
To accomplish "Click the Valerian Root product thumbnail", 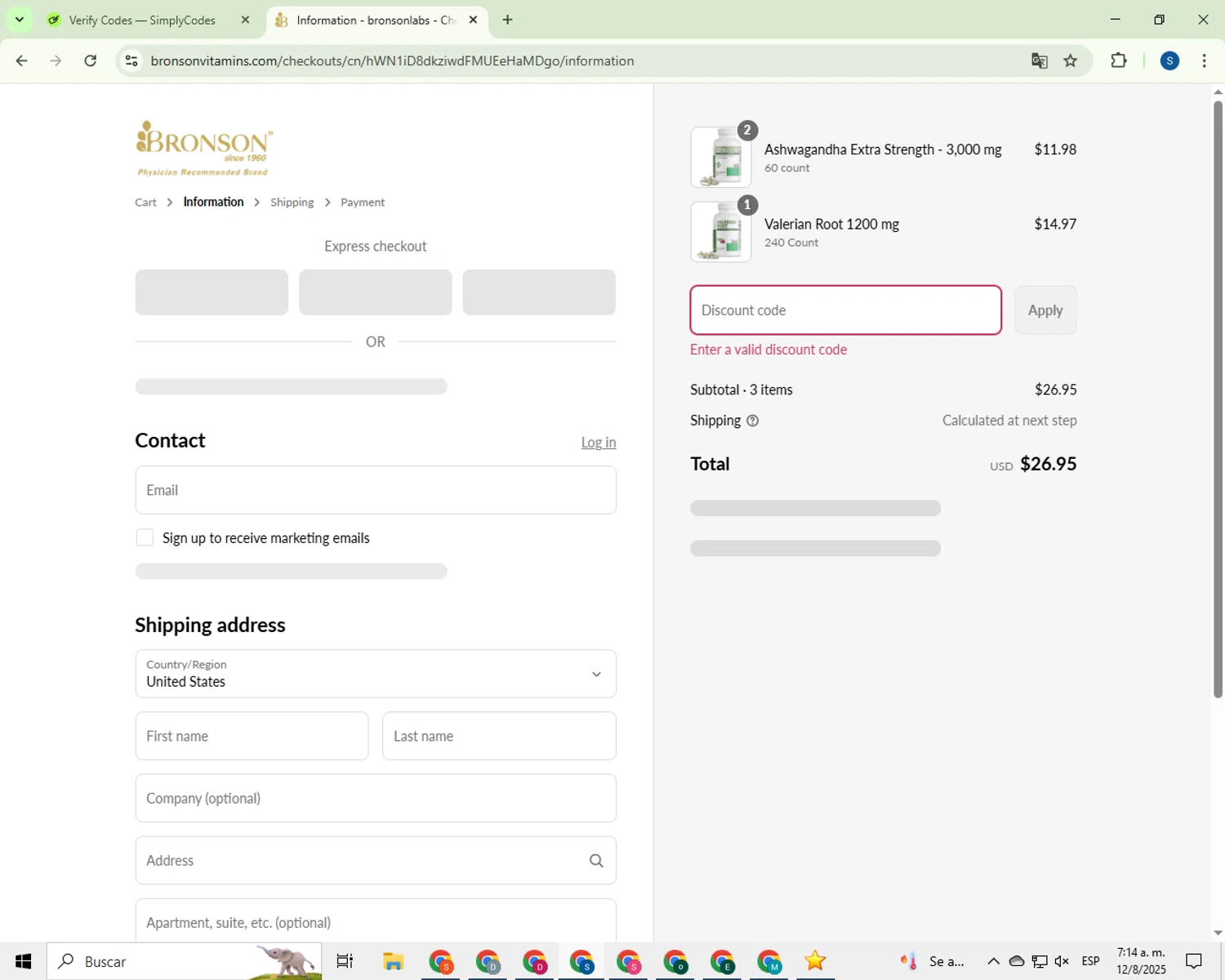I will [721, 232].
